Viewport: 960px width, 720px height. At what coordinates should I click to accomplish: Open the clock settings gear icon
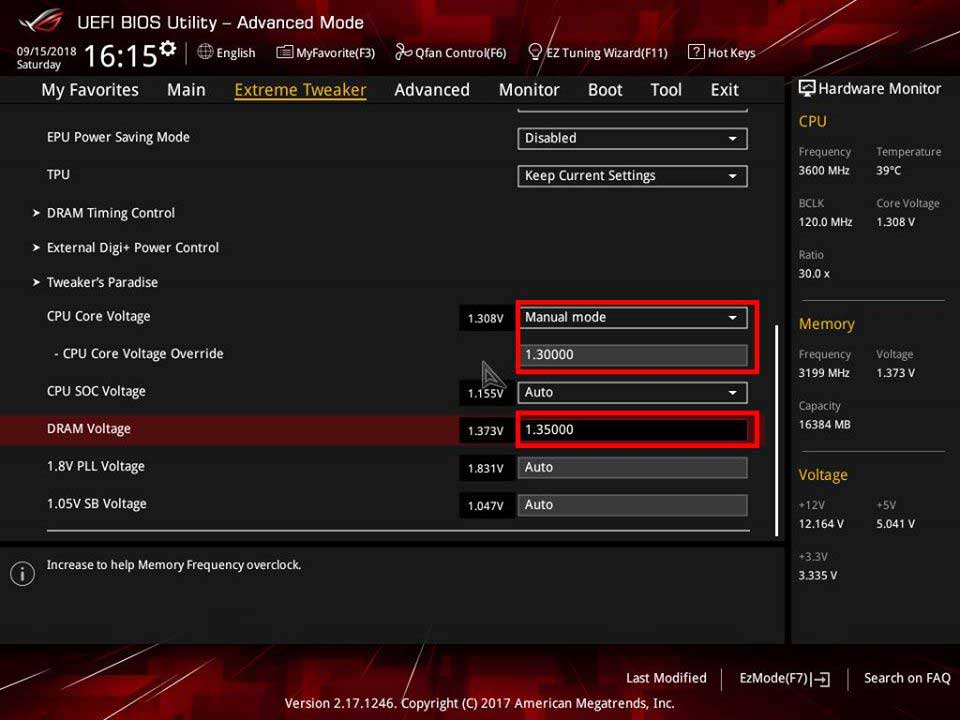click(x=168, y=48)
